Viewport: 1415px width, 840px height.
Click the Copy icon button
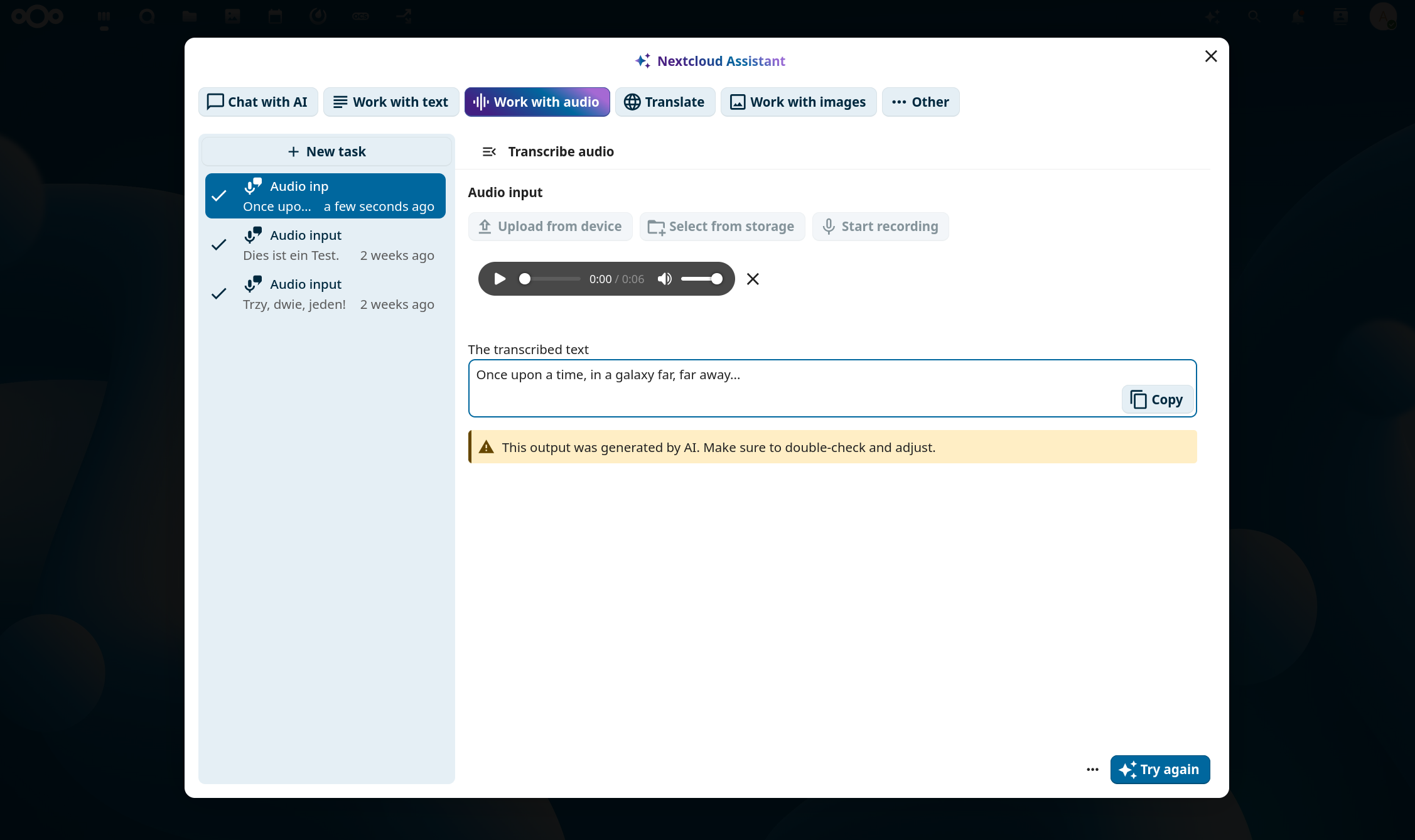[x=1156, y=399]
